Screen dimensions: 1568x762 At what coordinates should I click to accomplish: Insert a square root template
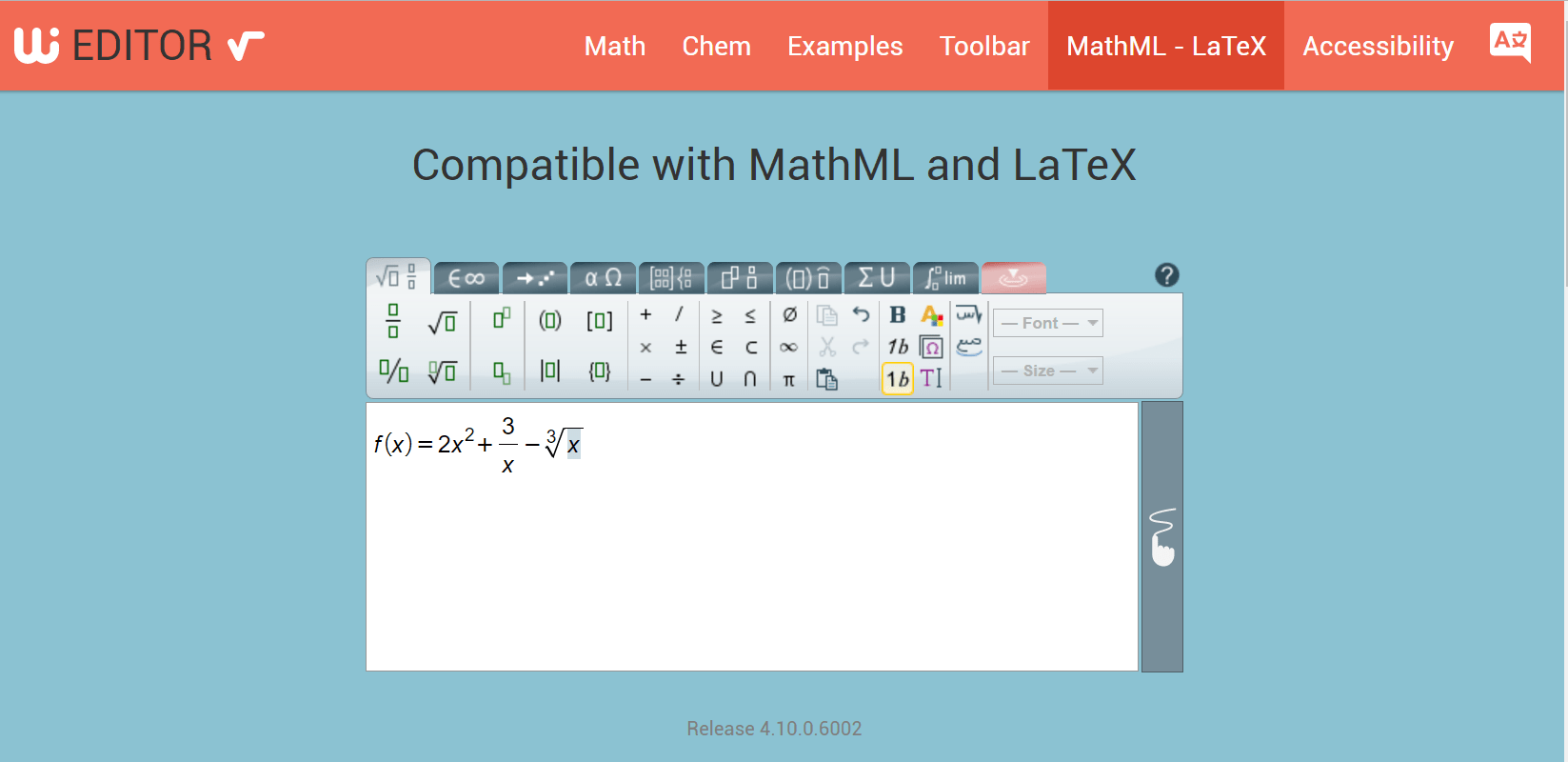click(443, 321)
